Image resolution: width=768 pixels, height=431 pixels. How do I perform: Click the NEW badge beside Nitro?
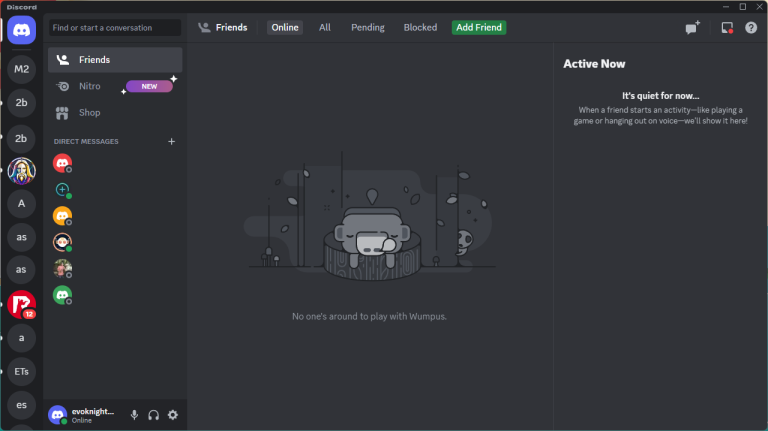tap(149, 86)
